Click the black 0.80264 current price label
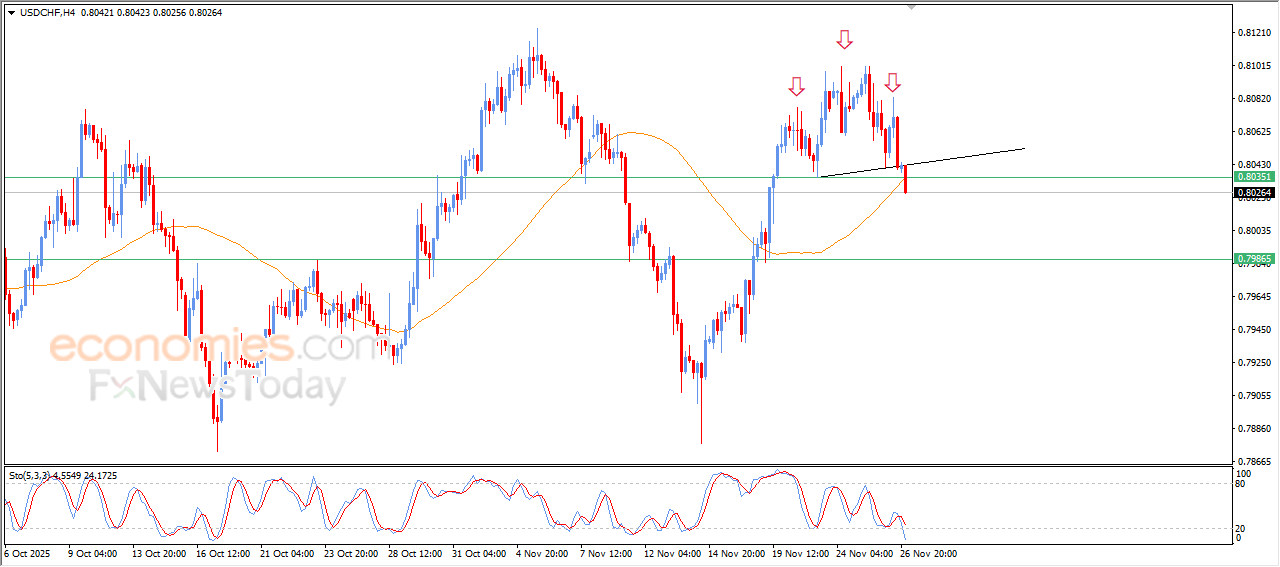The width and height of the screenshot is (1280, 567). (x=1253, y=192)
